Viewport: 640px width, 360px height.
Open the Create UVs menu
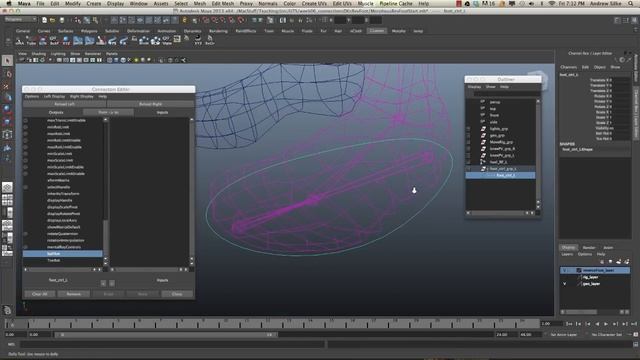click(315, 3)
